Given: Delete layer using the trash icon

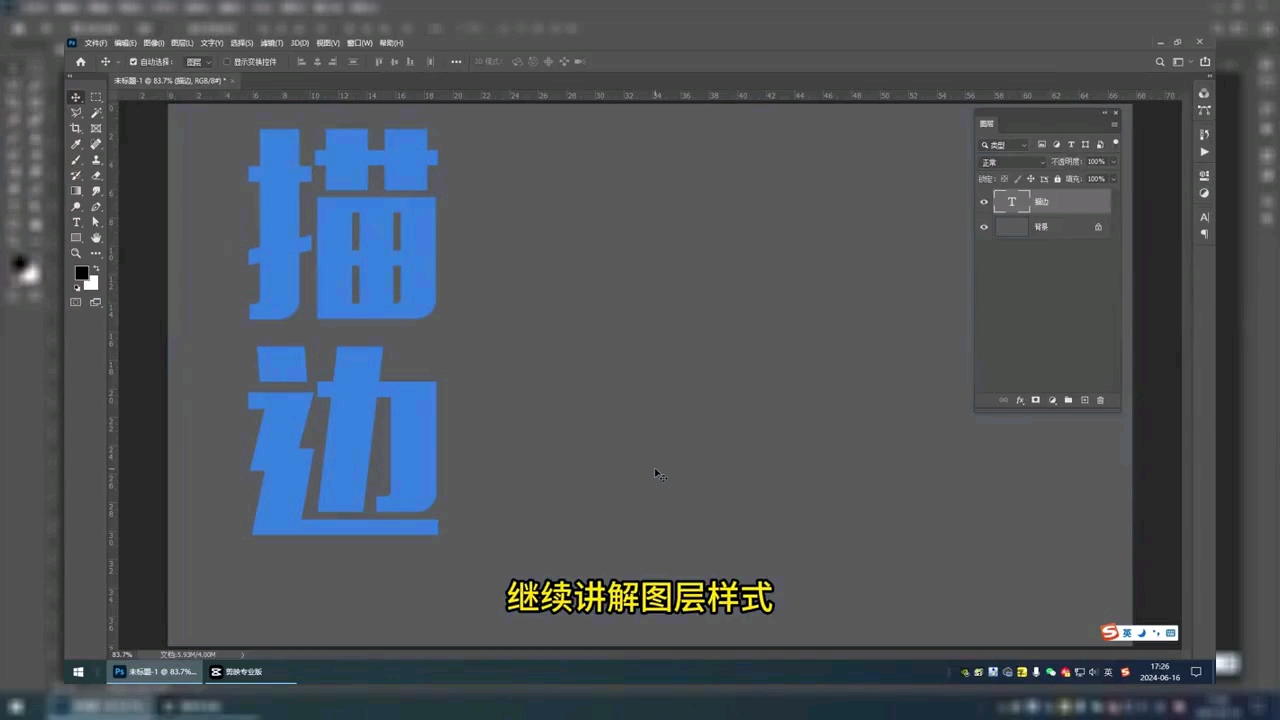Looking at the screenshot, I should click(x=1100, y=400).
